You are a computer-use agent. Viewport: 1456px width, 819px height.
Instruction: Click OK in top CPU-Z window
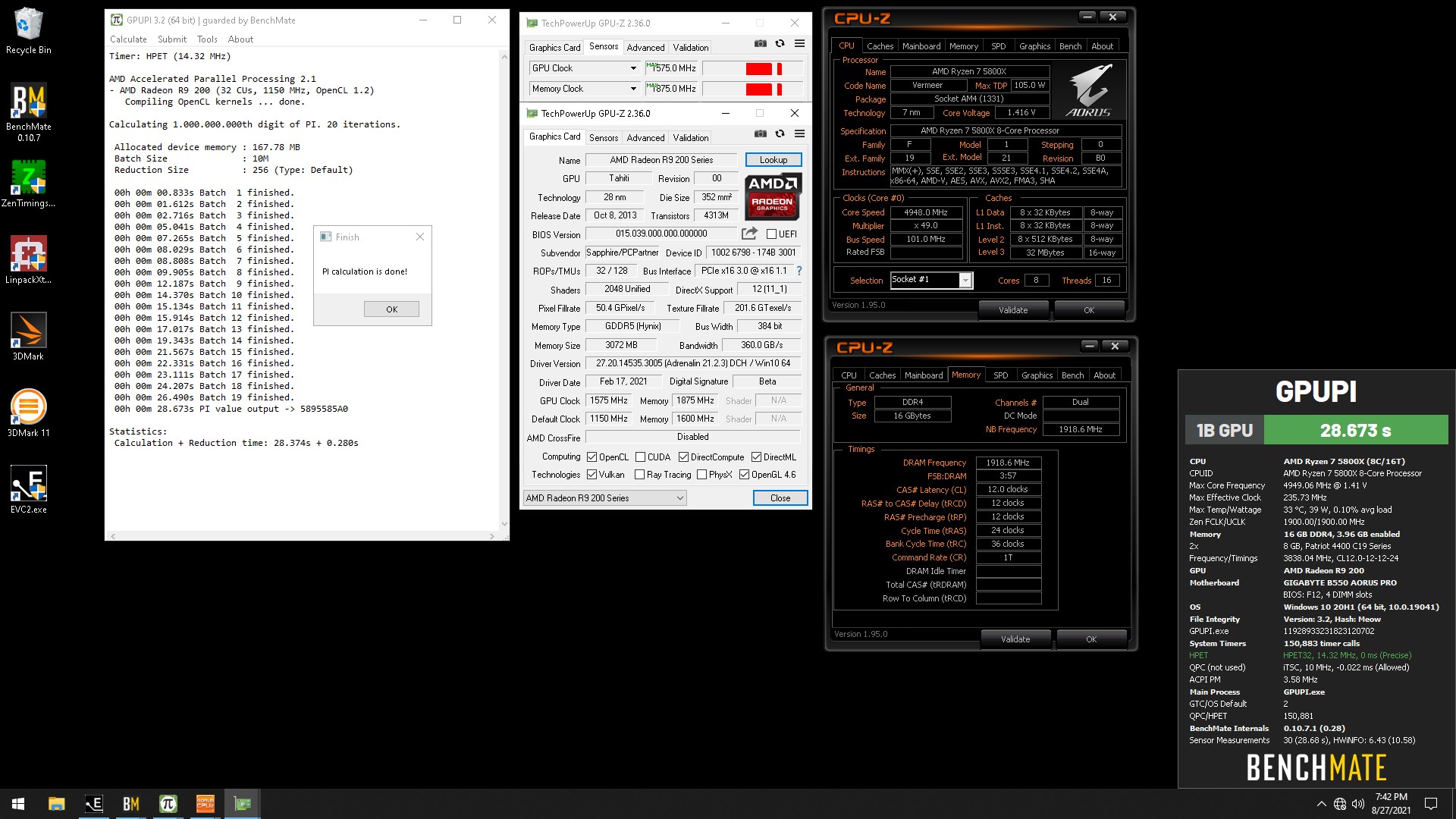1089,310
